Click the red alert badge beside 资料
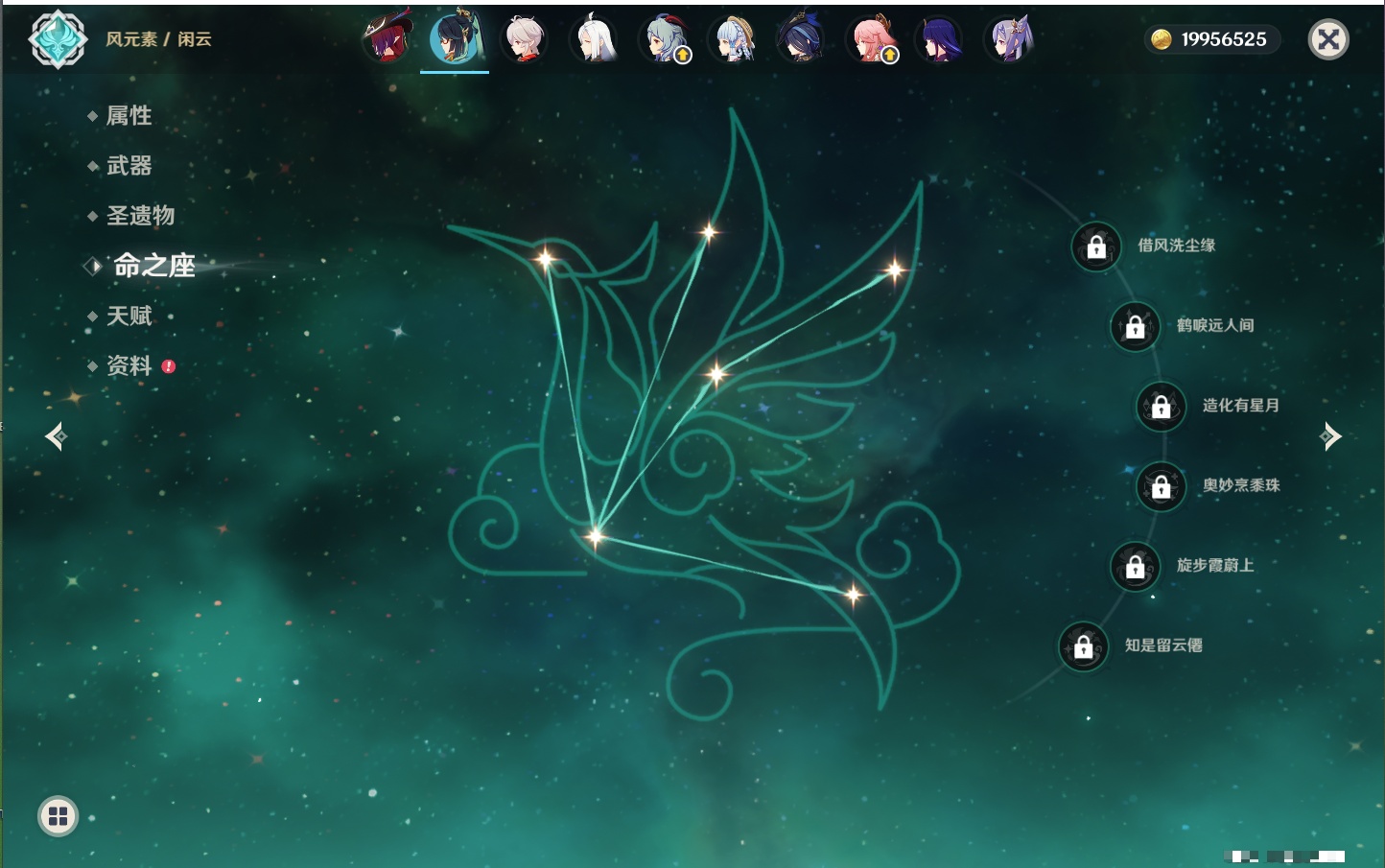This screenshot has width=1385, height=868. (169, 366)
